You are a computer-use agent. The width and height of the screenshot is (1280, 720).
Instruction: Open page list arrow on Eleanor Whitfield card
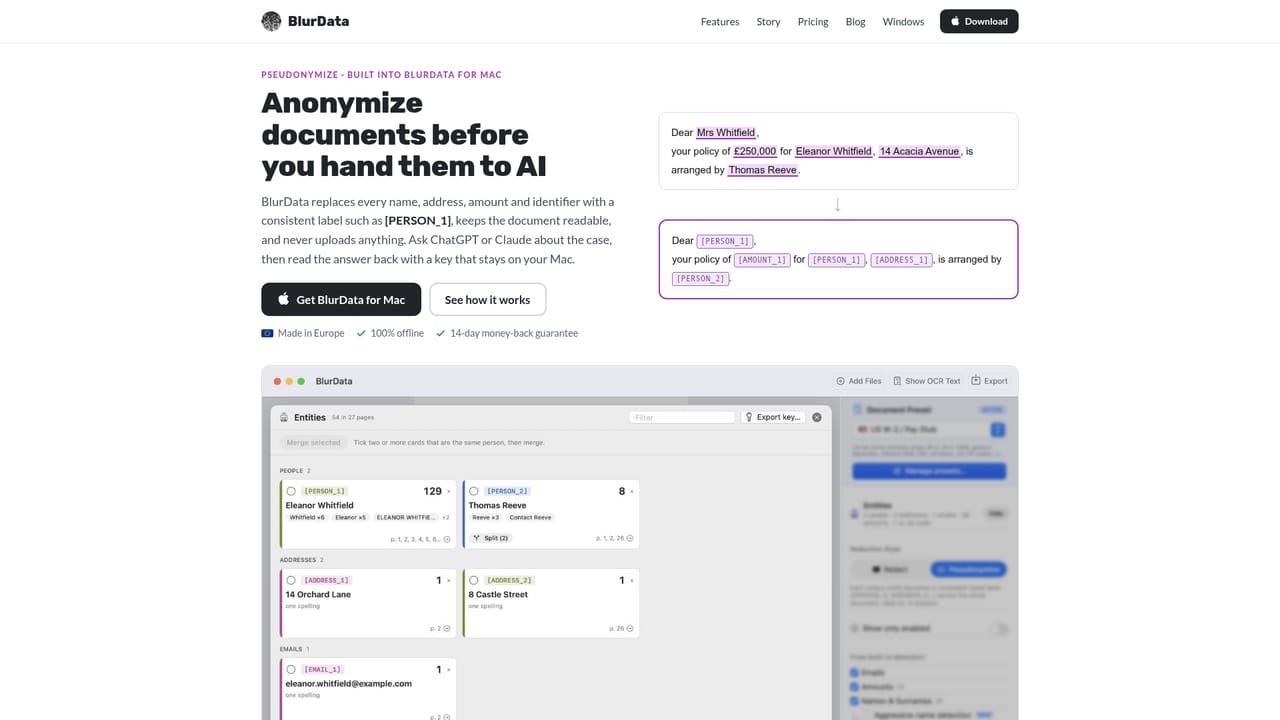click(x=447, y=539)
